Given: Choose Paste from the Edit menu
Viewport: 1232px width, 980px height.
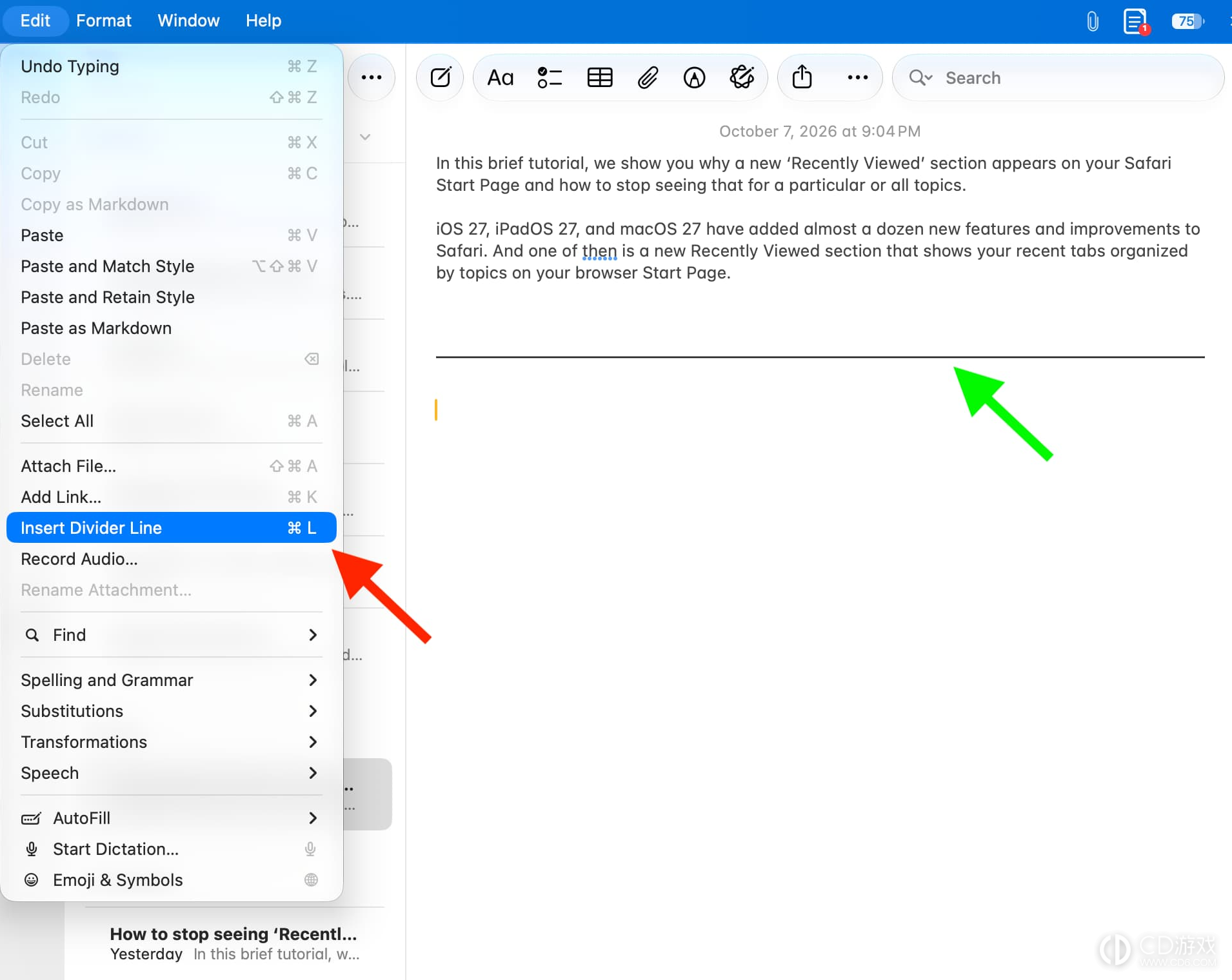Looking at the screenshot, I should [x=171, y=235].
